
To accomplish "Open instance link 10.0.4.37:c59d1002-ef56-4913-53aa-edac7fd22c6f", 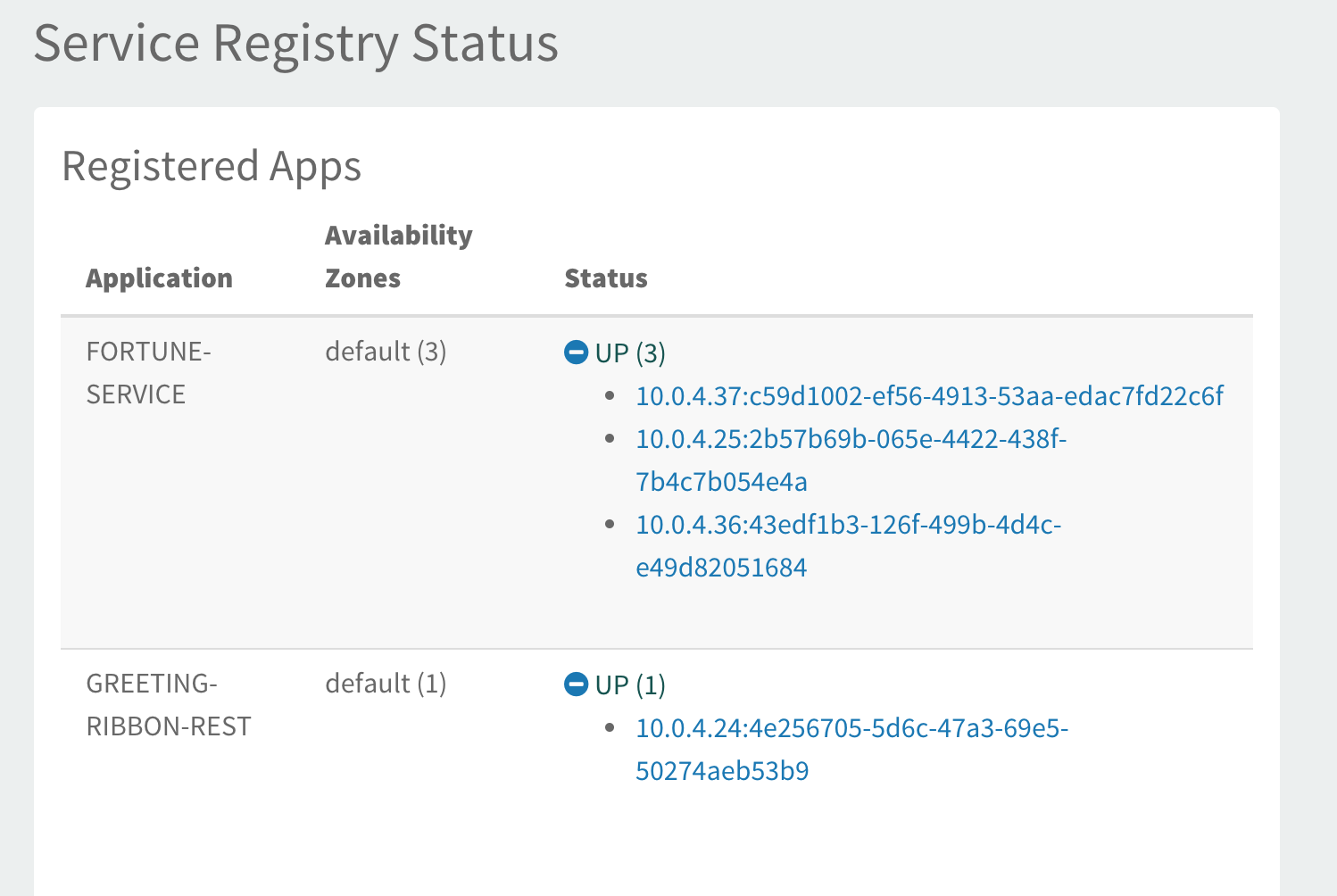I will coord(929,396).
